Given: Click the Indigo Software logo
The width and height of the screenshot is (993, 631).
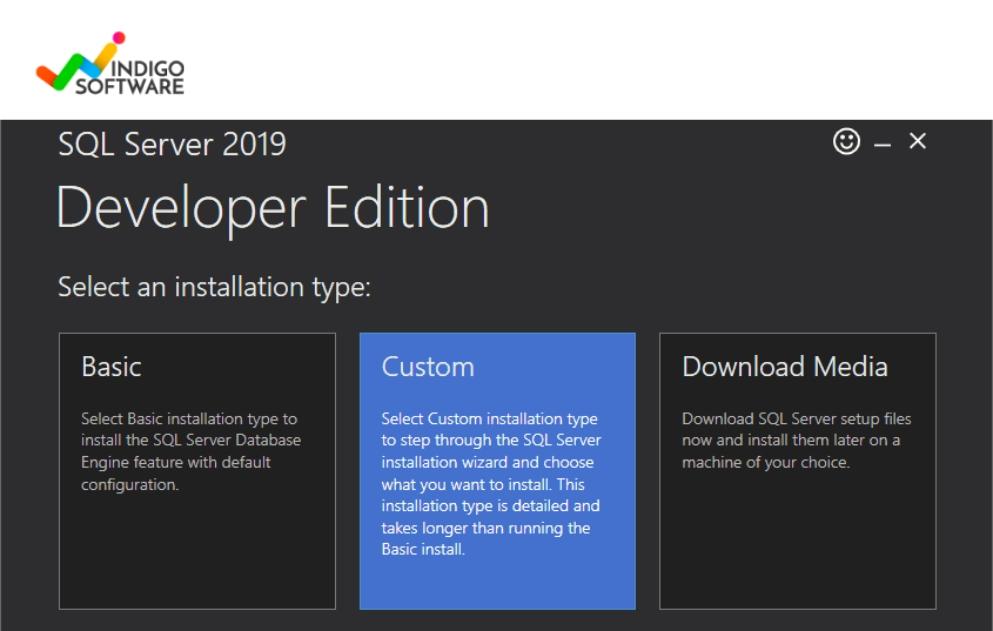Looking at the screenshot, I should pyautogui.click(x=110, y=63).
